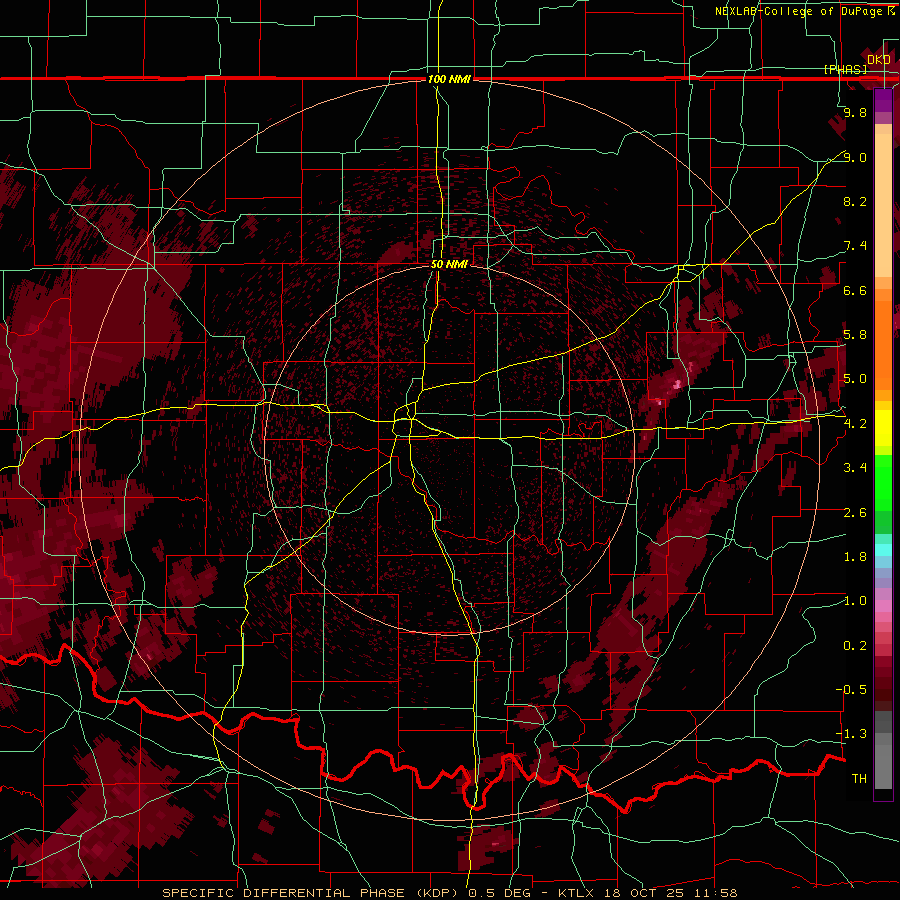Click the 50 NMI range ring label

tap(449, 264)
